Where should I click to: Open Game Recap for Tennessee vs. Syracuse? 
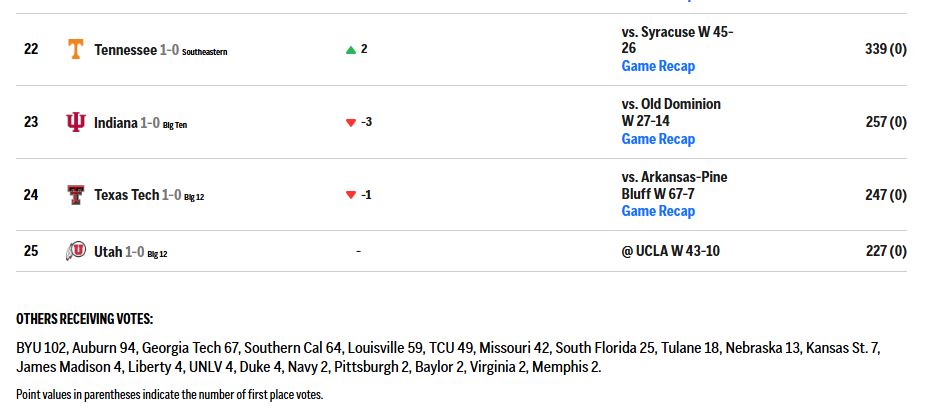[x=658, y=66]
